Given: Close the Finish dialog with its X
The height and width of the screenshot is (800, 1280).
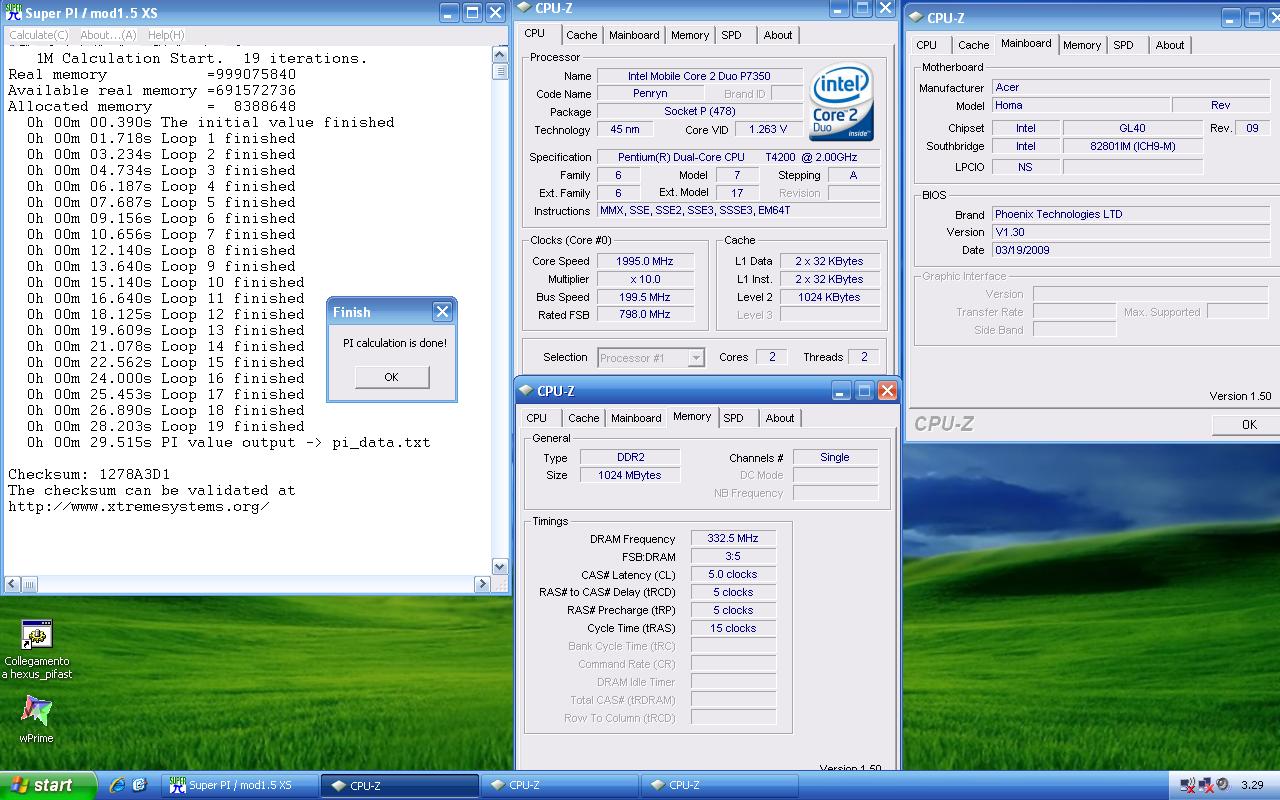Looking at the screenshot, I should (x=442, y=312).
